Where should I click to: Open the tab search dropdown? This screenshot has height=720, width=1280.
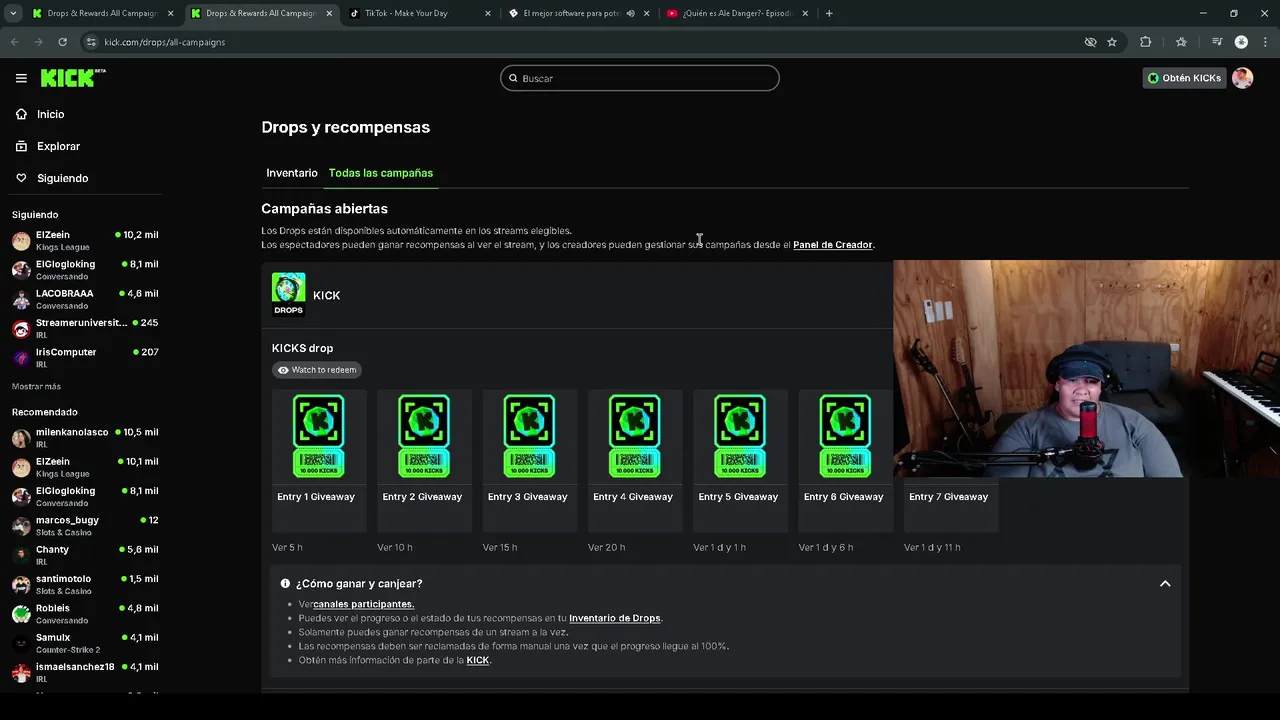13,13
